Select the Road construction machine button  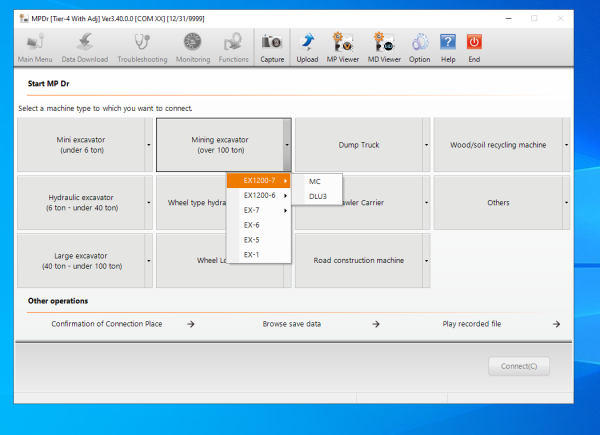(359, 260)
